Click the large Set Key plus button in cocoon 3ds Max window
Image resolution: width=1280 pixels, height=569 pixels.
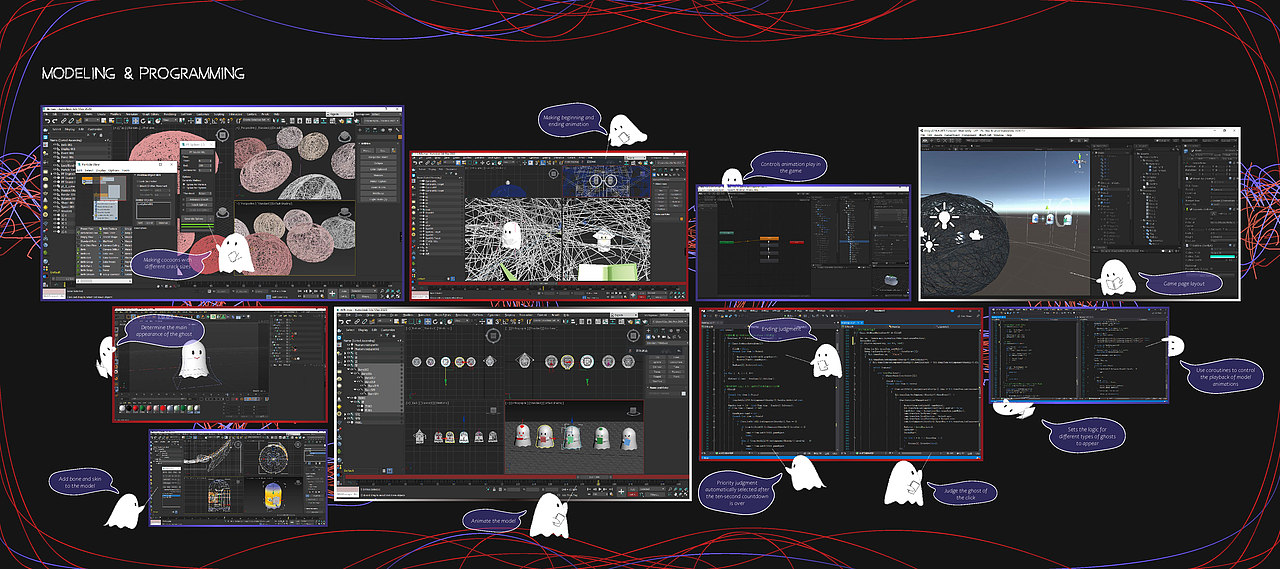coord(332,293)
